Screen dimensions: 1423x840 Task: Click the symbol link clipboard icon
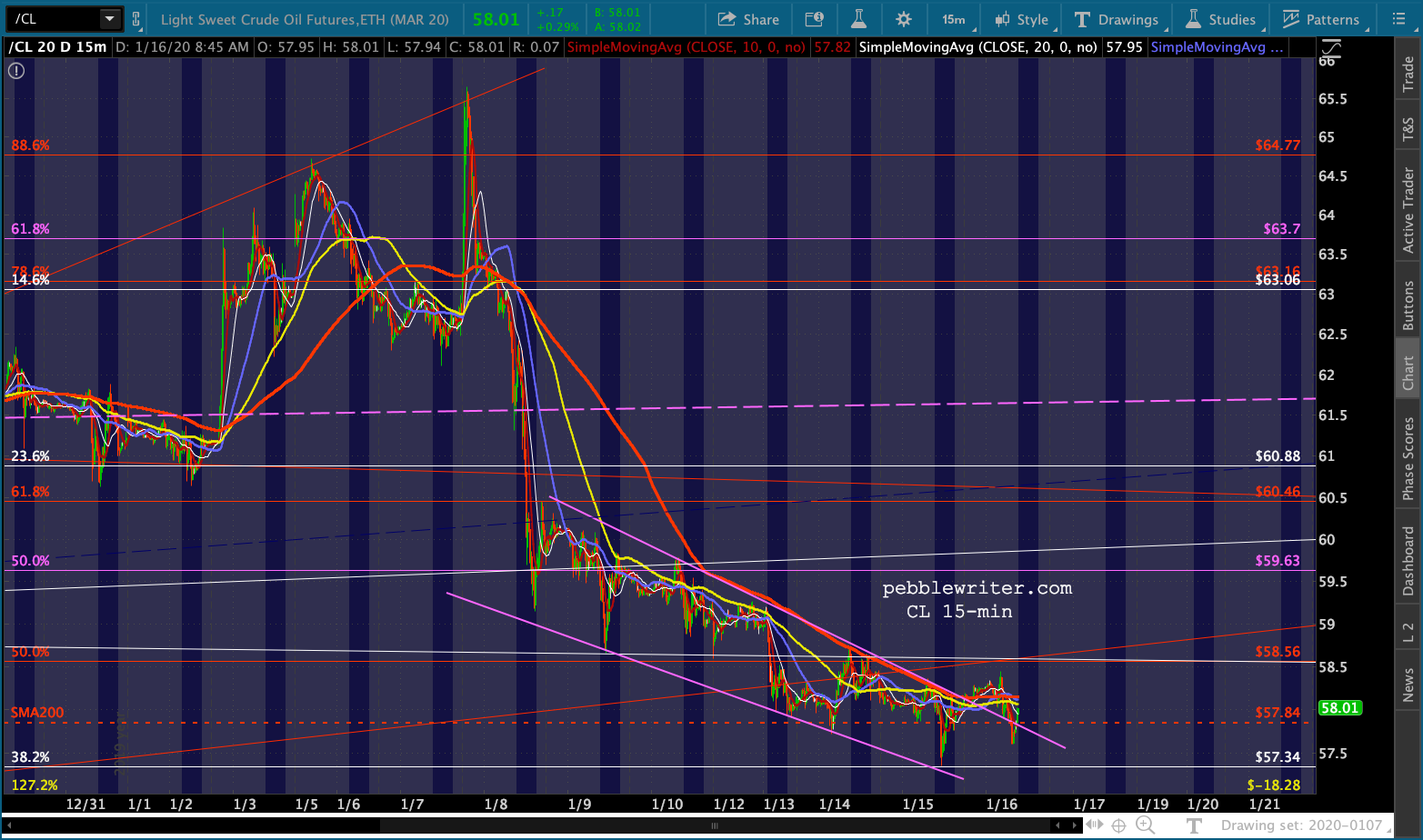pyautogui.click(x=136, y=19)
